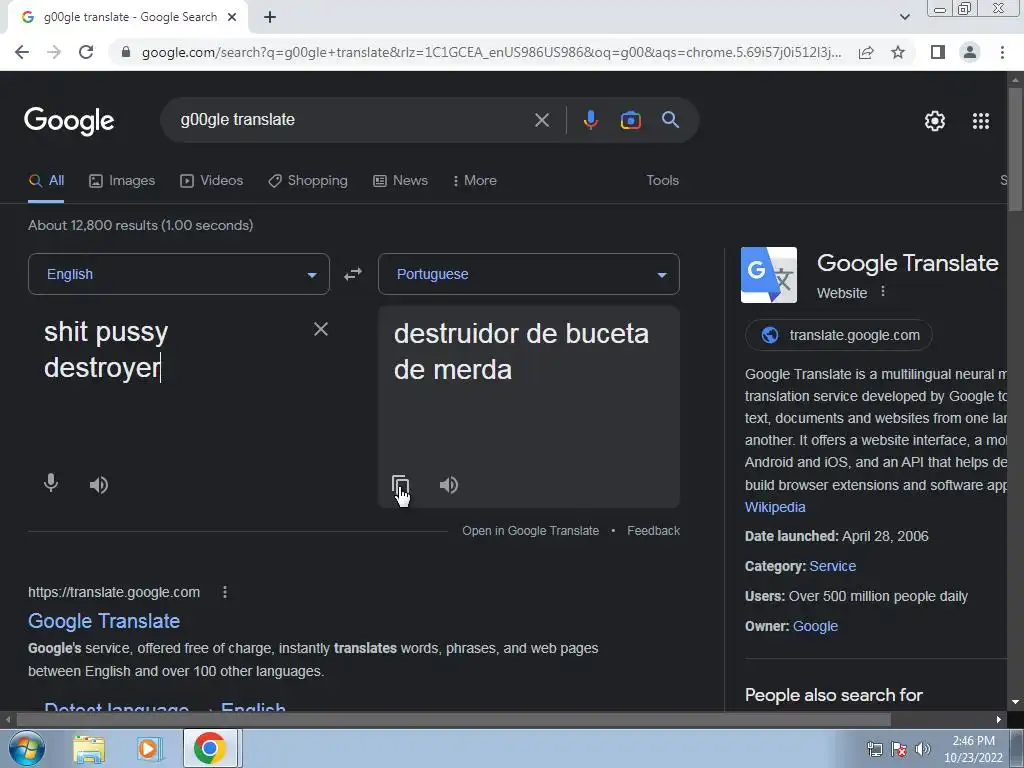The image size is (1024, 768).
Task: Select the All results tab
Action: click(x=46, y=180)
